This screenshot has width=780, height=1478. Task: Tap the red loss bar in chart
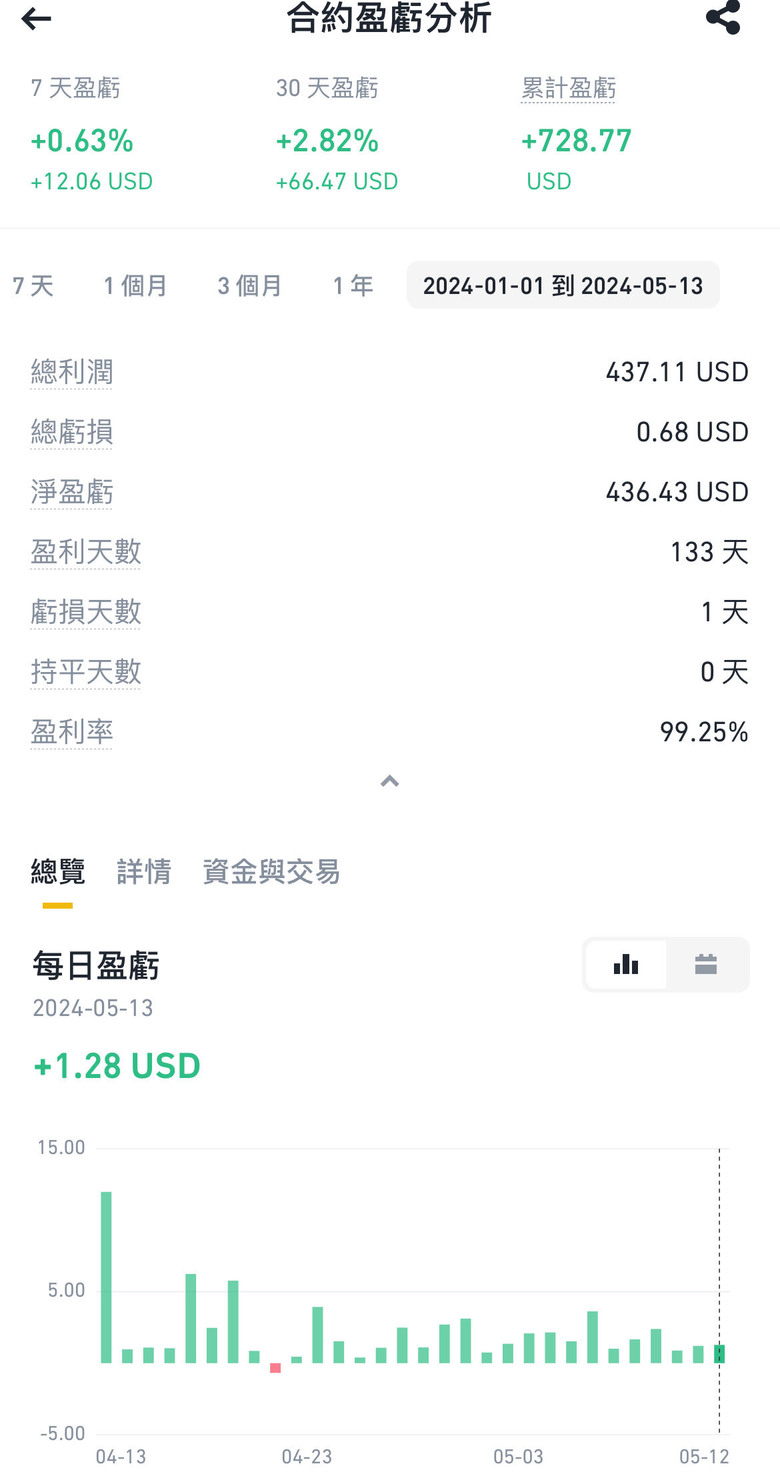[275, 1367]
